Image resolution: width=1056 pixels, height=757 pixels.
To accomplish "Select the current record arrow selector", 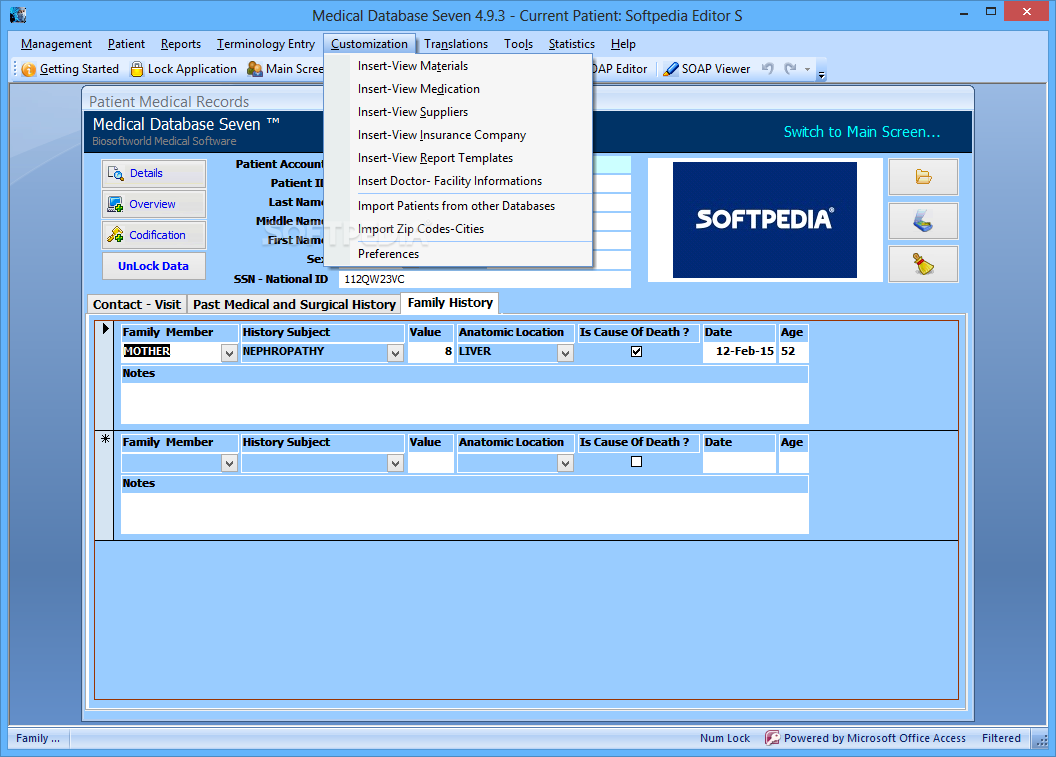I will pyautogui.click(x=104, y=375).
